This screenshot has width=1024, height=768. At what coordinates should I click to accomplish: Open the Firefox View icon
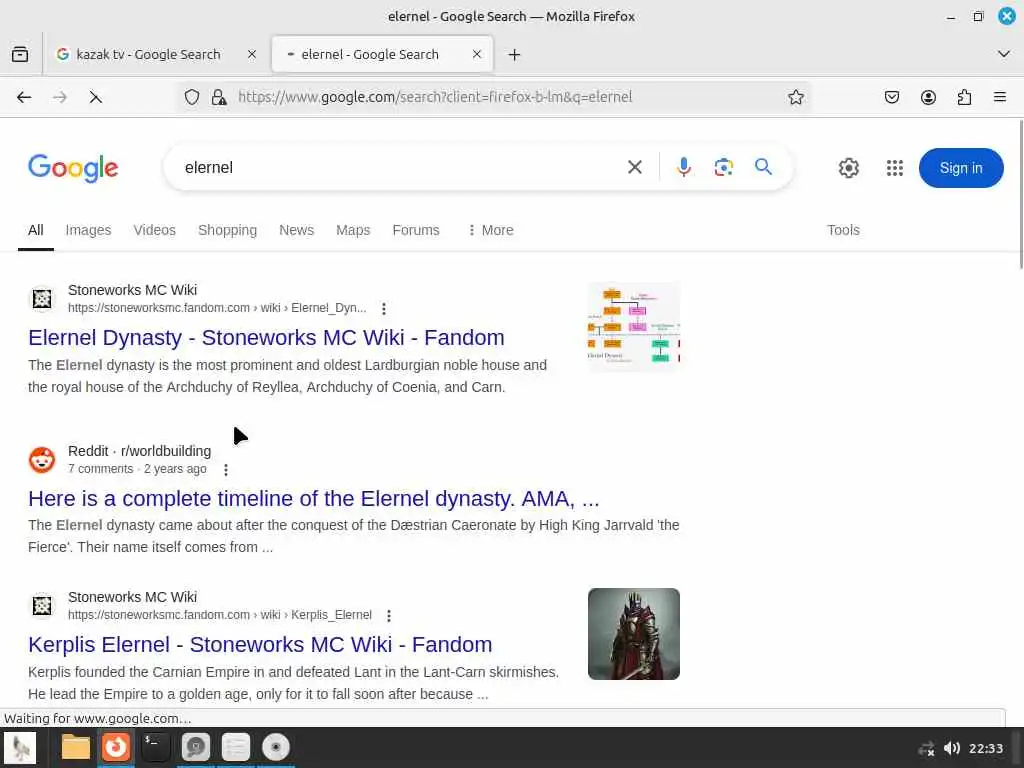(20, 54)
